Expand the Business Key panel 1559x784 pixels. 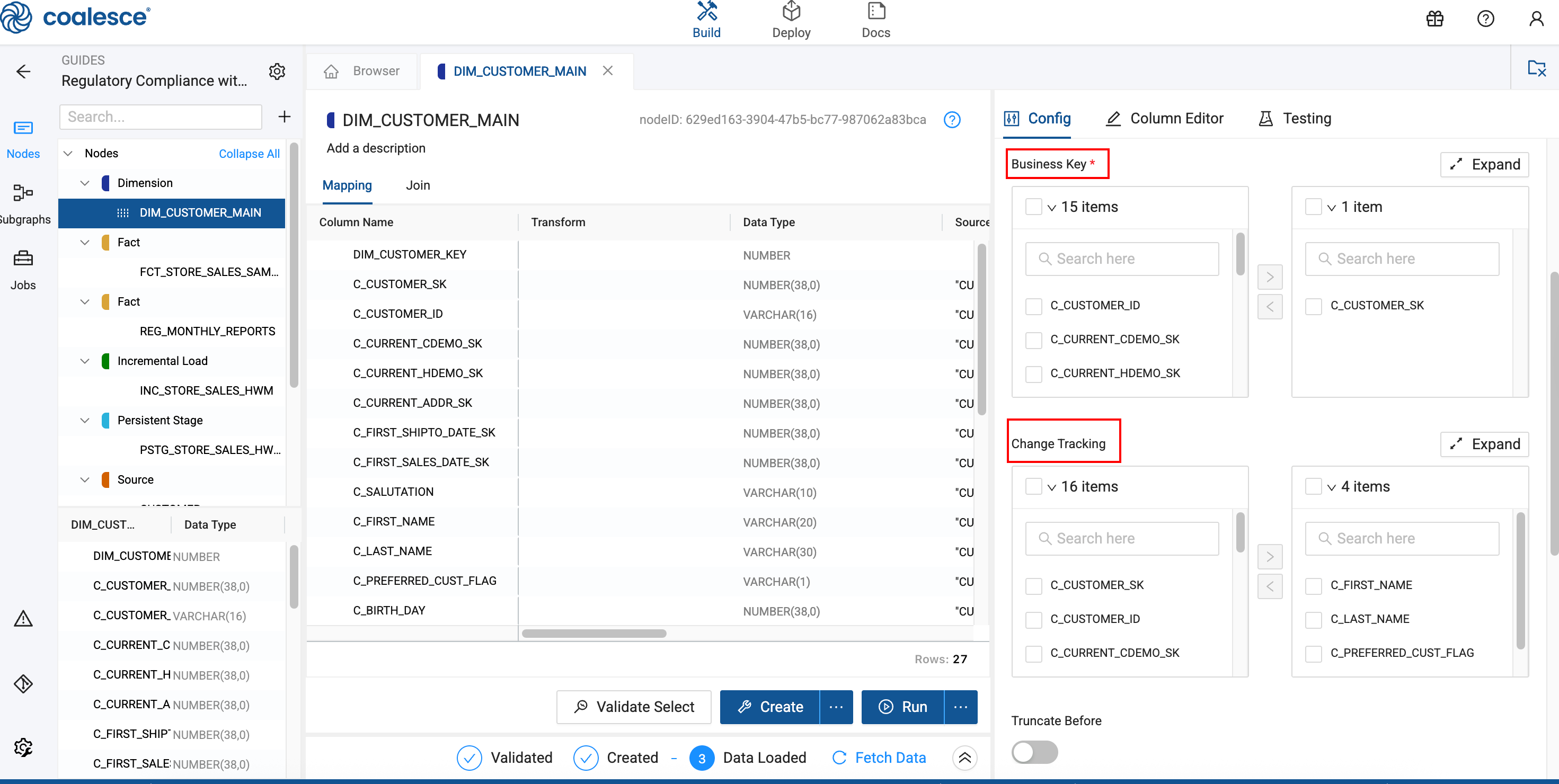(x=1485, y=165)
